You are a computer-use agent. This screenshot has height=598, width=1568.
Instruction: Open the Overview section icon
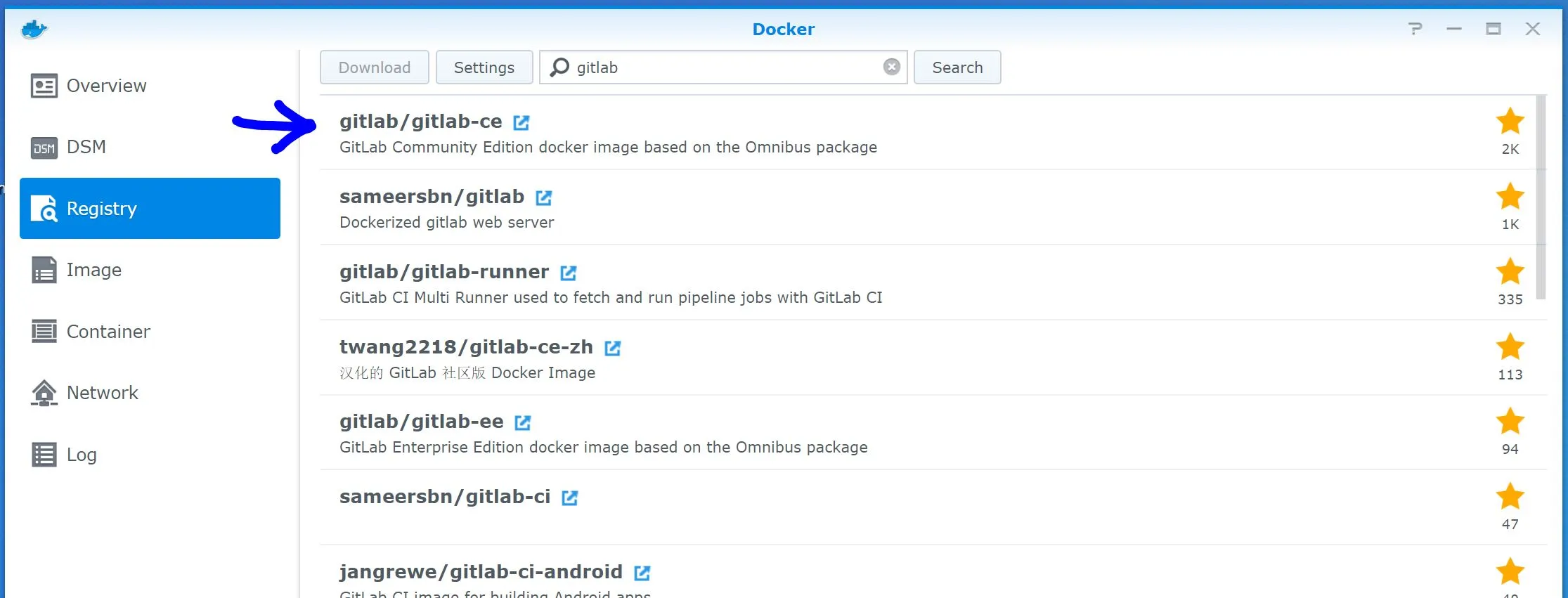coord(44,86)
